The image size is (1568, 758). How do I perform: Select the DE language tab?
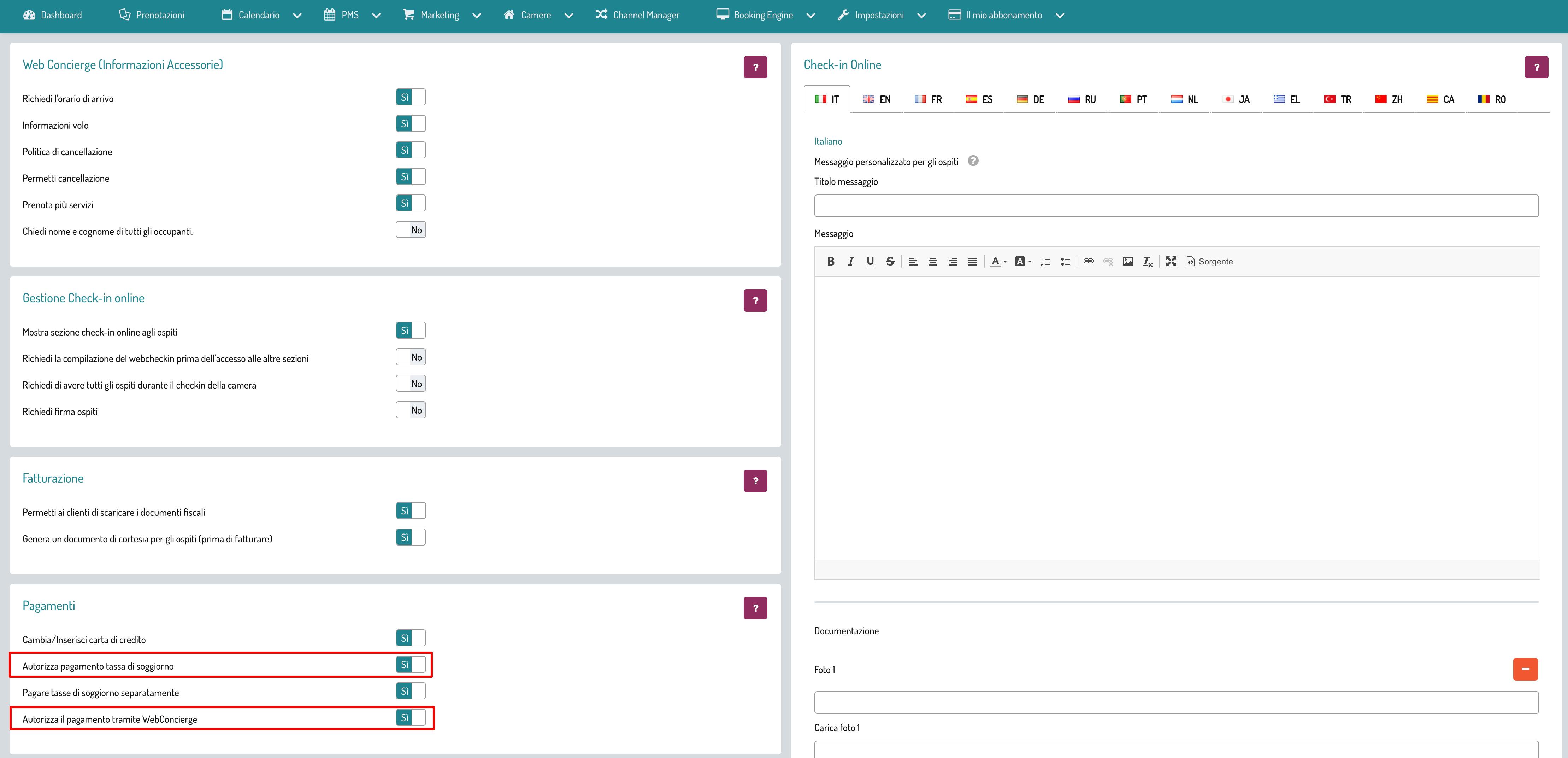click(x=1031, y=99)
